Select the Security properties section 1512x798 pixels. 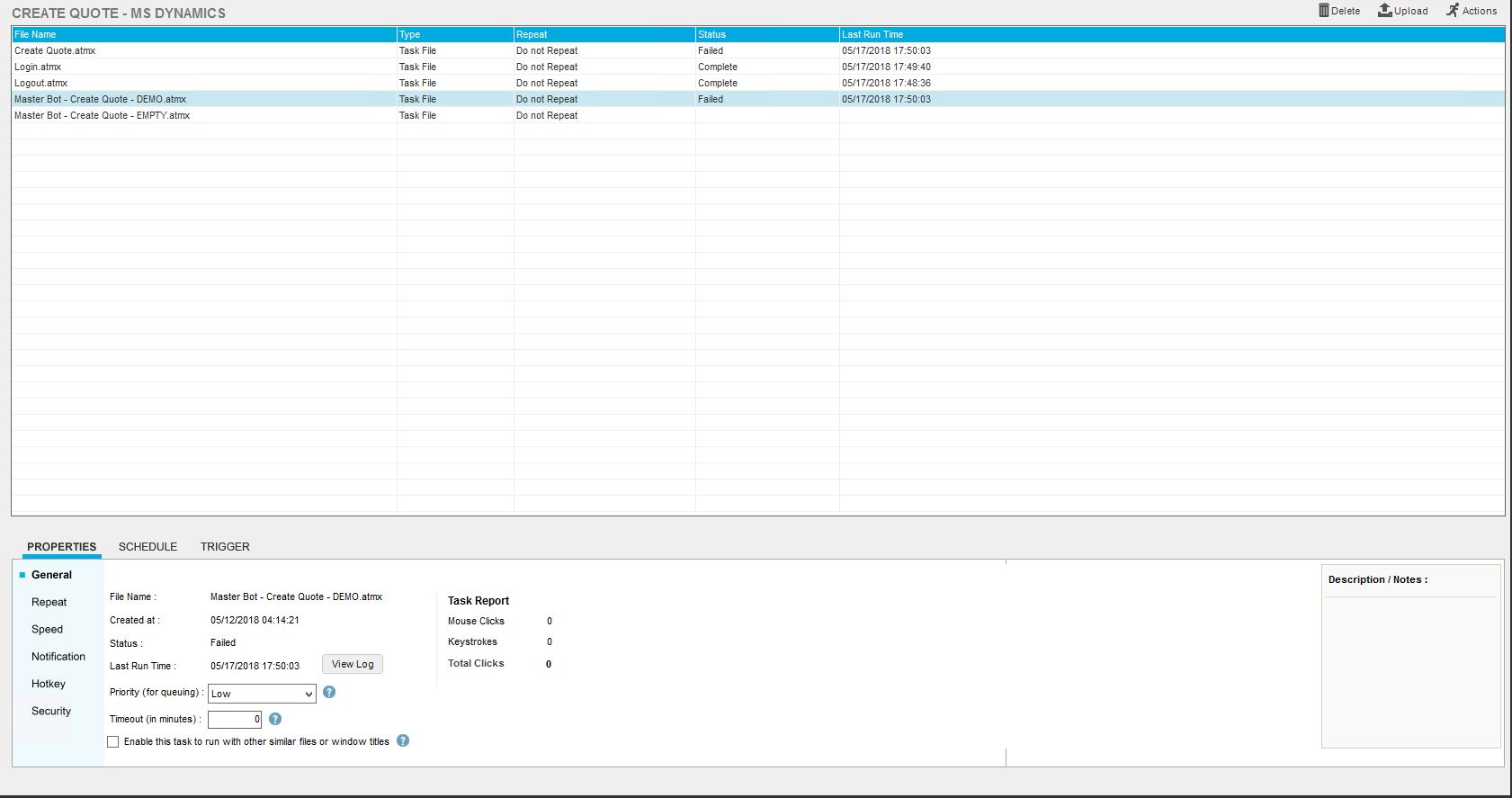(50, 711)
